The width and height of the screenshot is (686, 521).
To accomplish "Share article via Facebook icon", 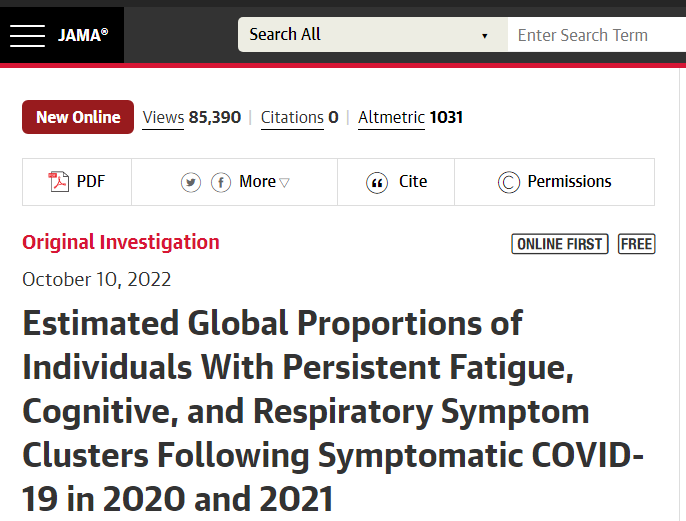I will pyautogui.click(x=221, y=182).
